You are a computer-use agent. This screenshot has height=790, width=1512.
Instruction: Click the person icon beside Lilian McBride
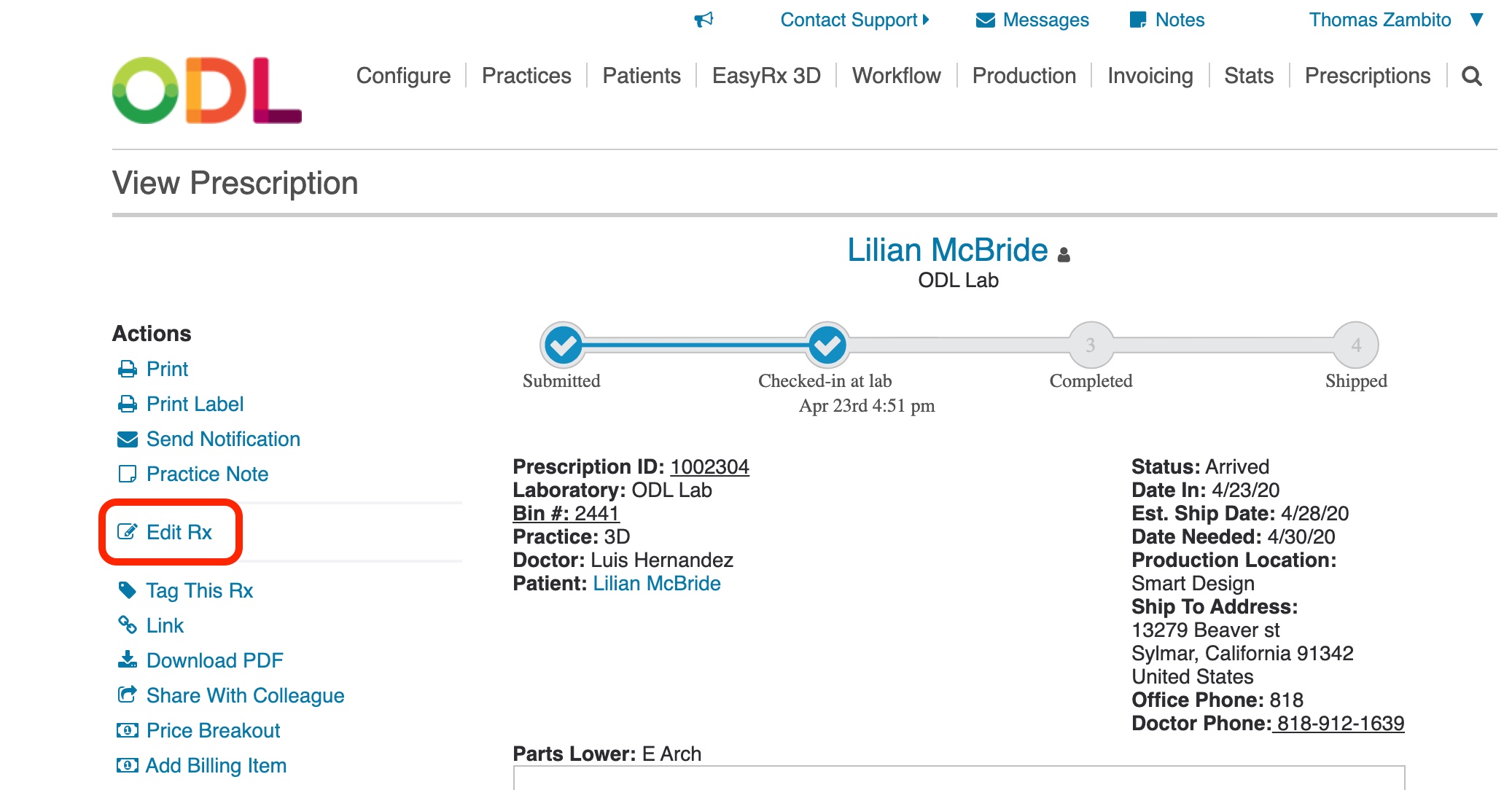click(x=1064, y=254)
